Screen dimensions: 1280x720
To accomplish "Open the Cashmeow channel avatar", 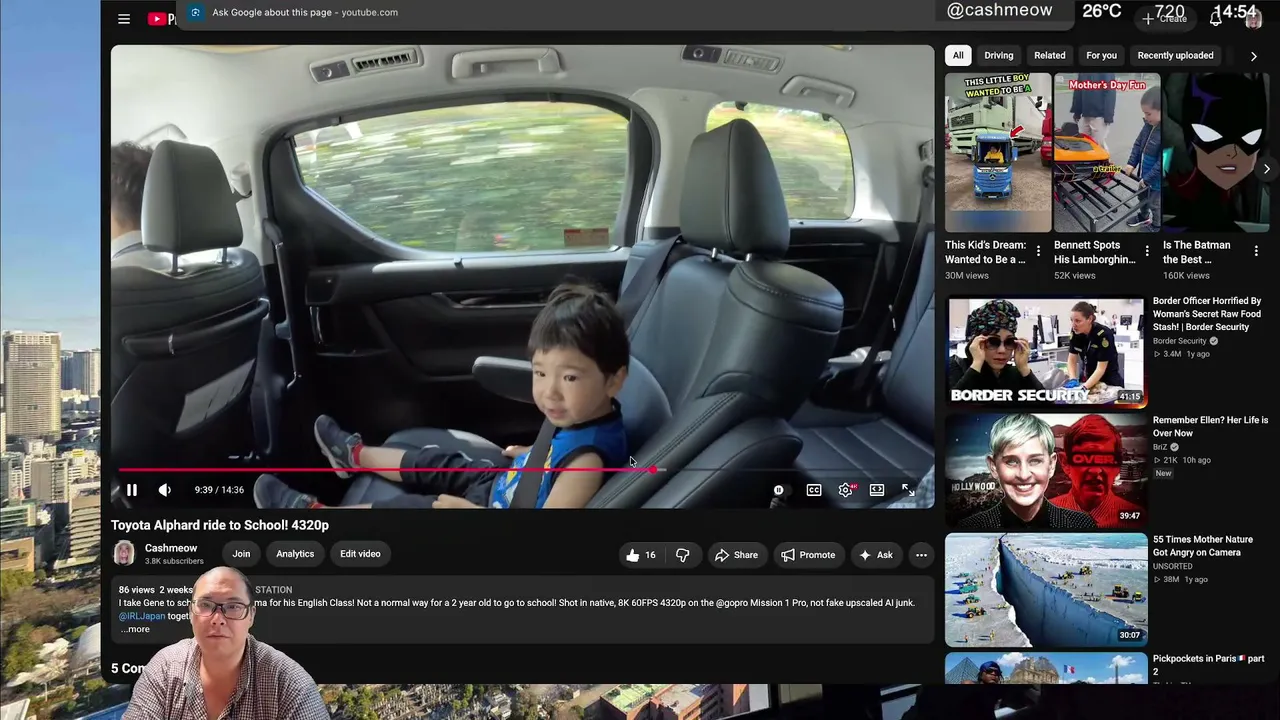I will 124,553.
